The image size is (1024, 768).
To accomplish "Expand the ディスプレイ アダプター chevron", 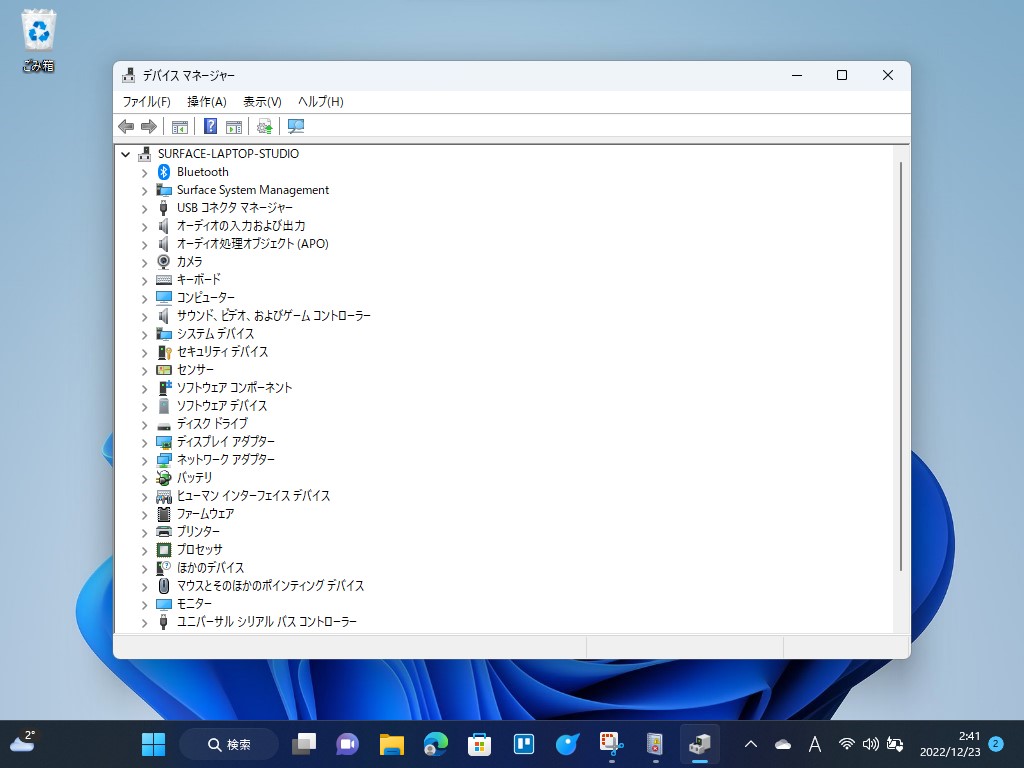I will (144, 442).
